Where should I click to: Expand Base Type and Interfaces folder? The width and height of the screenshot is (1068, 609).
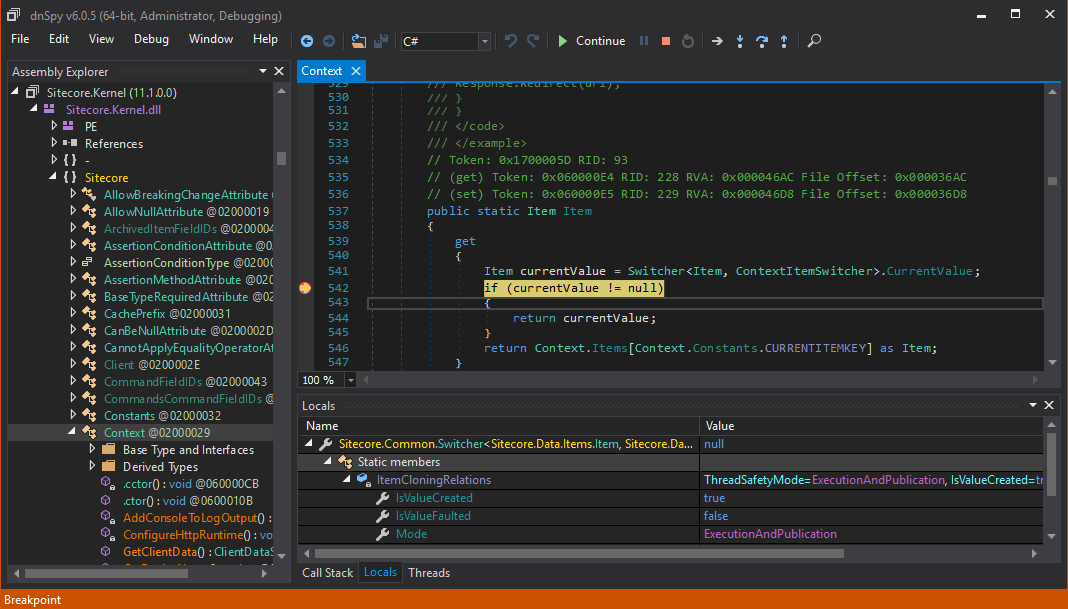click(x=92, y=449)
